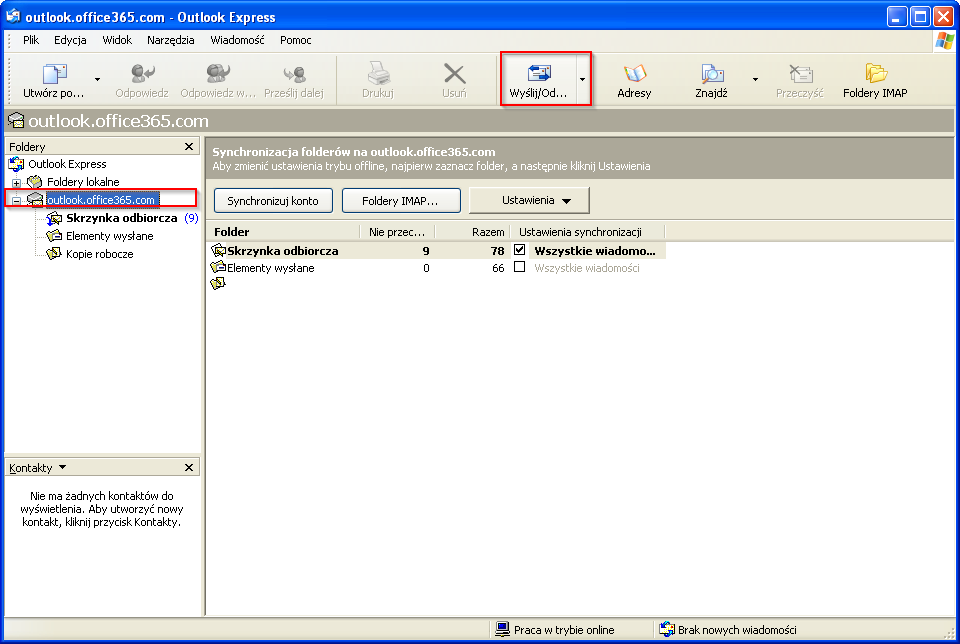Click unread count (9) beside Skrzynka odbiorcza
Viewport: 960px width, 644px height.
pos(191,218)
